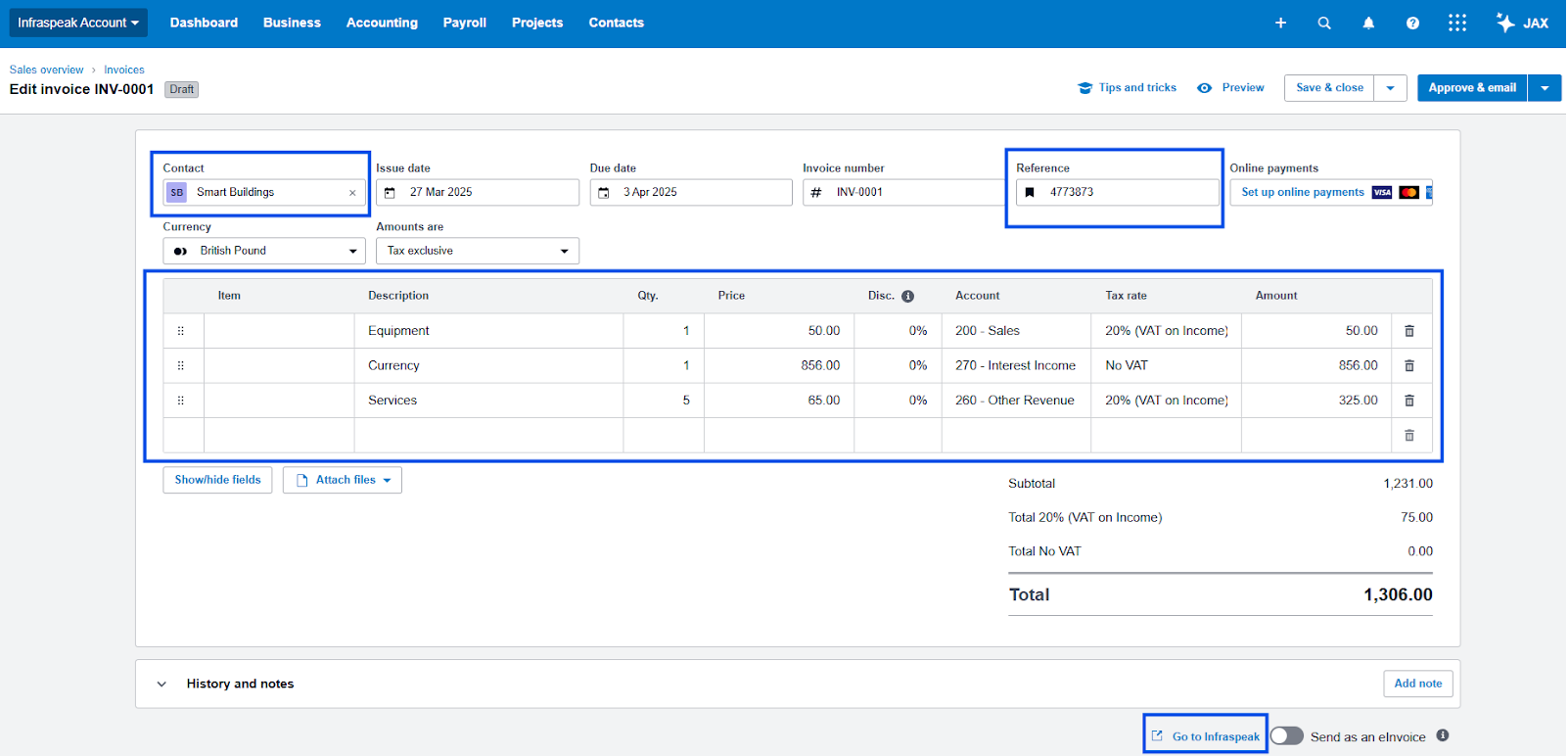Toggle Send as an eInvoice switch
The image size is (1568, 756).
pos(1288,735)
